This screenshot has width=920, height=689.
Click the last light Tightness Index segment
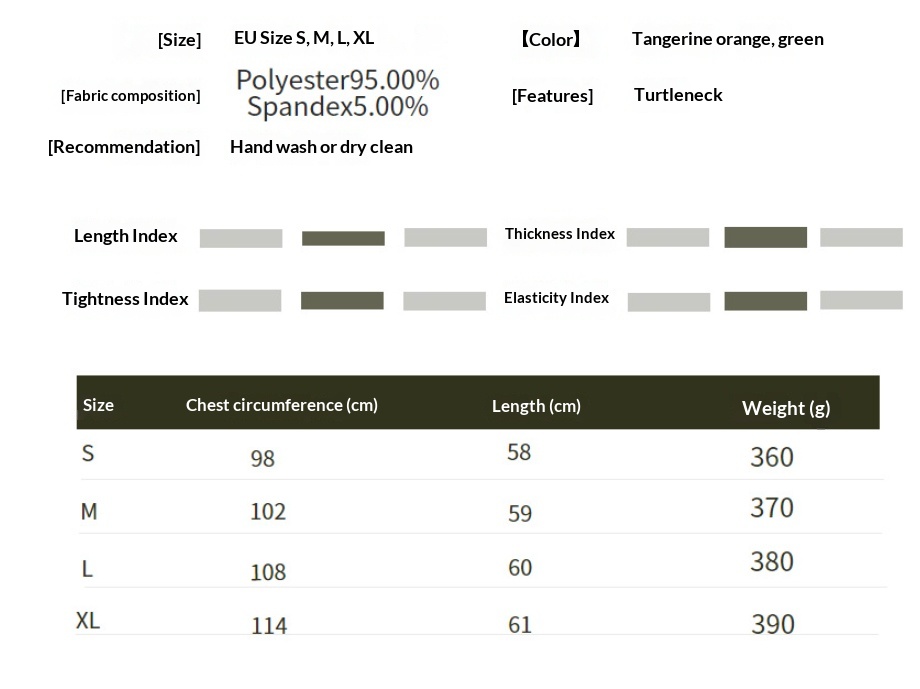tap(444, 301)
